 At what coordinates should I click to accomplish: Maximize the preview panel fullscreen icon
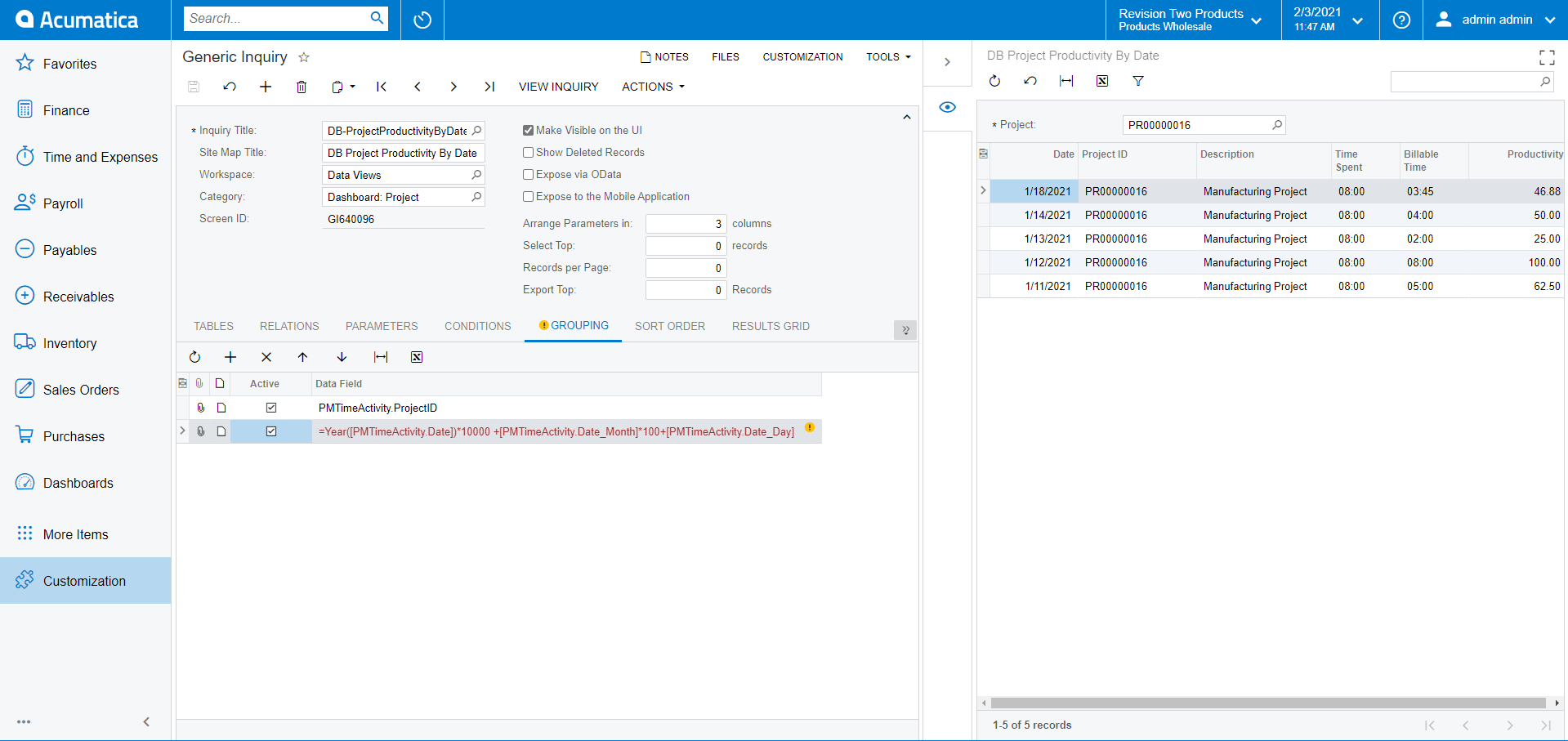[x=1547, y=57]
